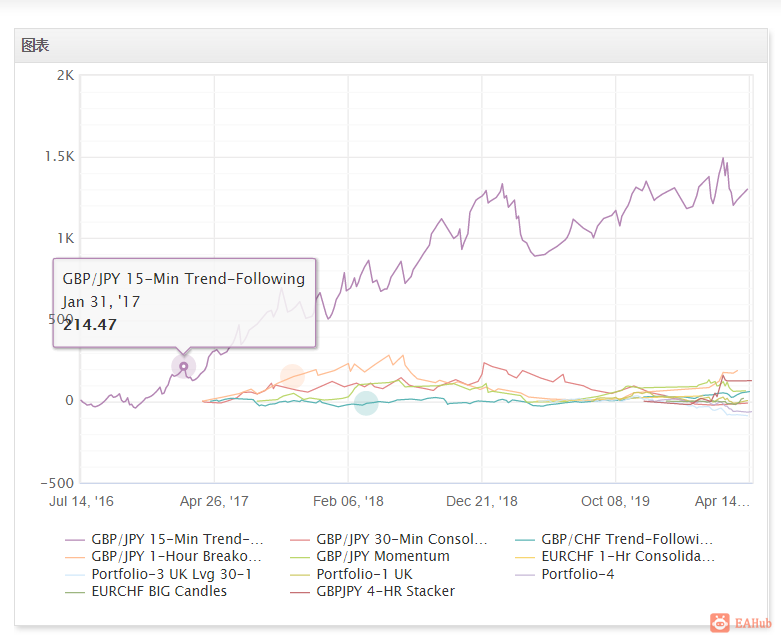Image resolution: width=781 pixels, height=638 pixels.
Task: Toggle GBP/CHF Trend-Following legend series
Action: point(614,539)
